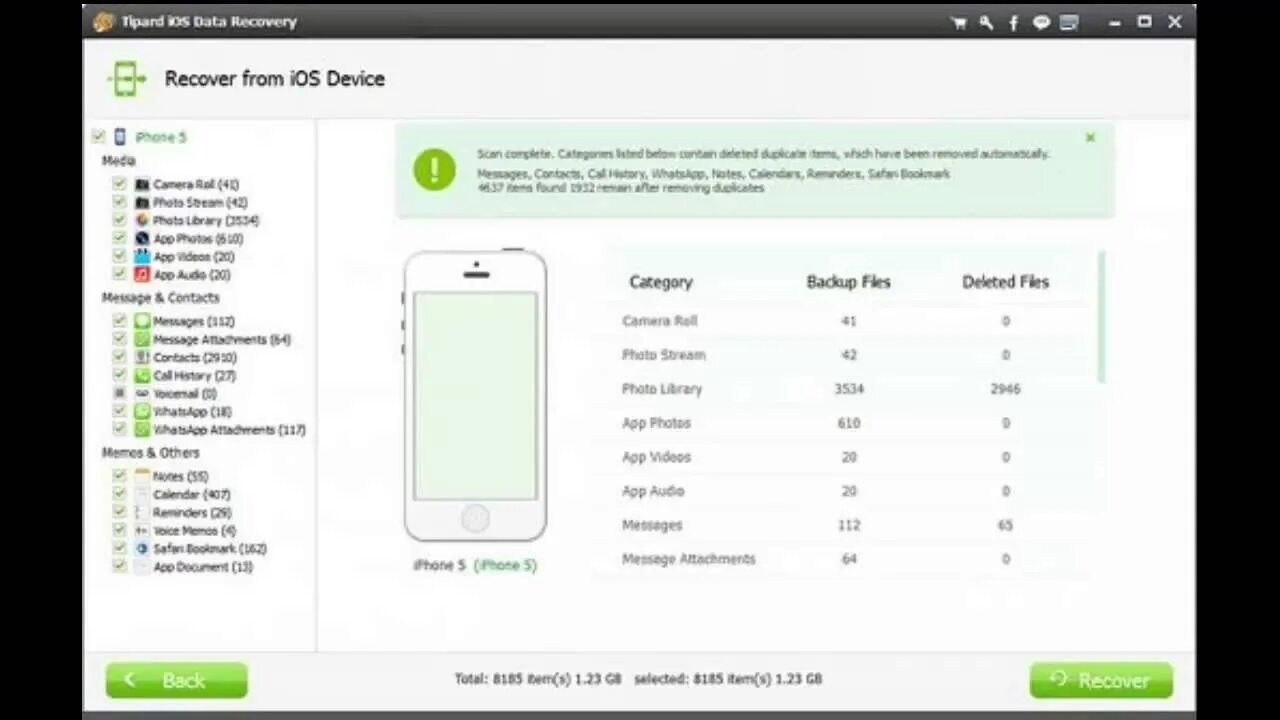Click the 2946 deleted files value

pyautogui.click(x=1006, y=389)
